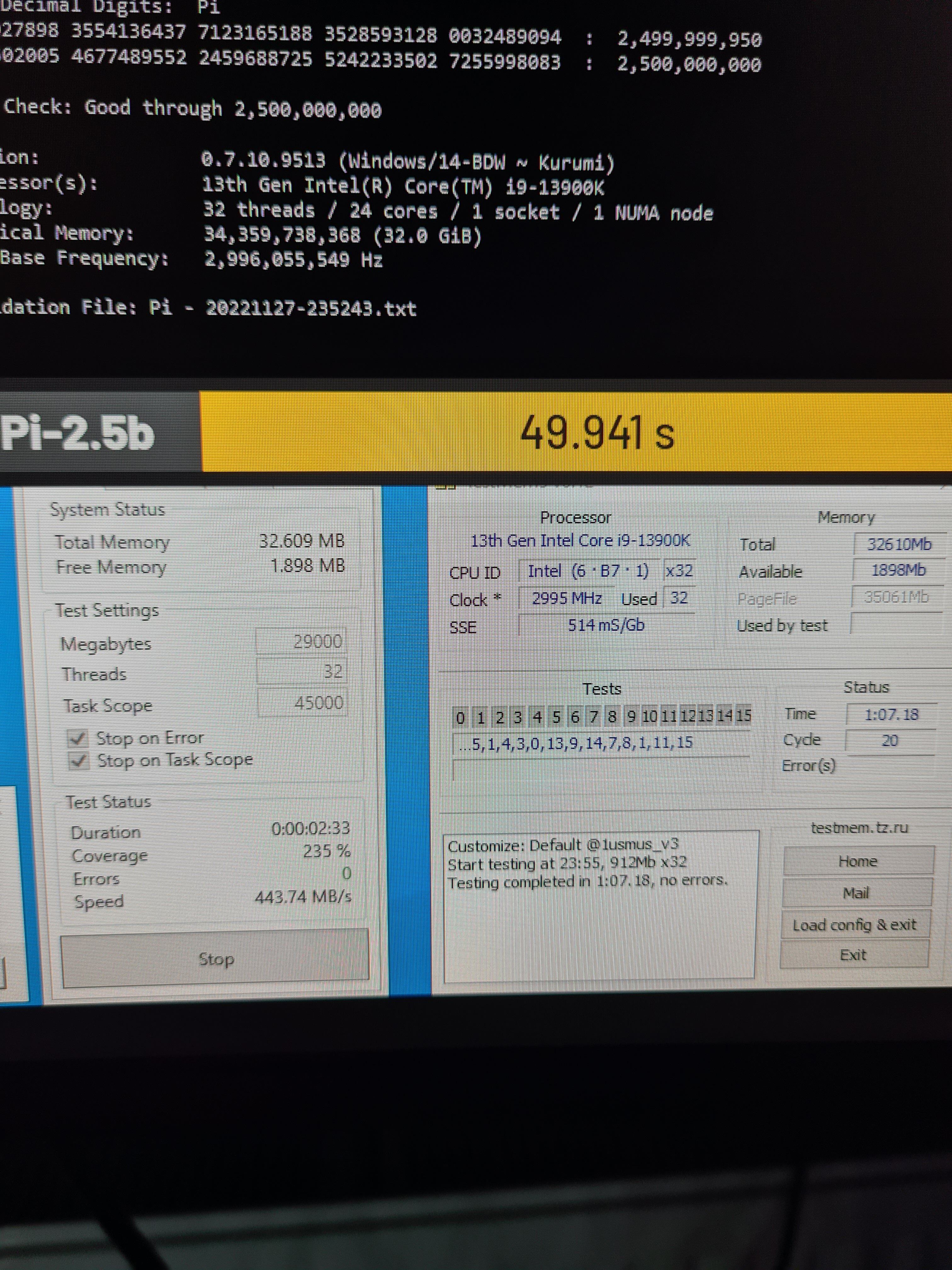Click the PageFile value 35061Mb
Image resolution: width=952 pixels, height=1270 pixels.
897,597
